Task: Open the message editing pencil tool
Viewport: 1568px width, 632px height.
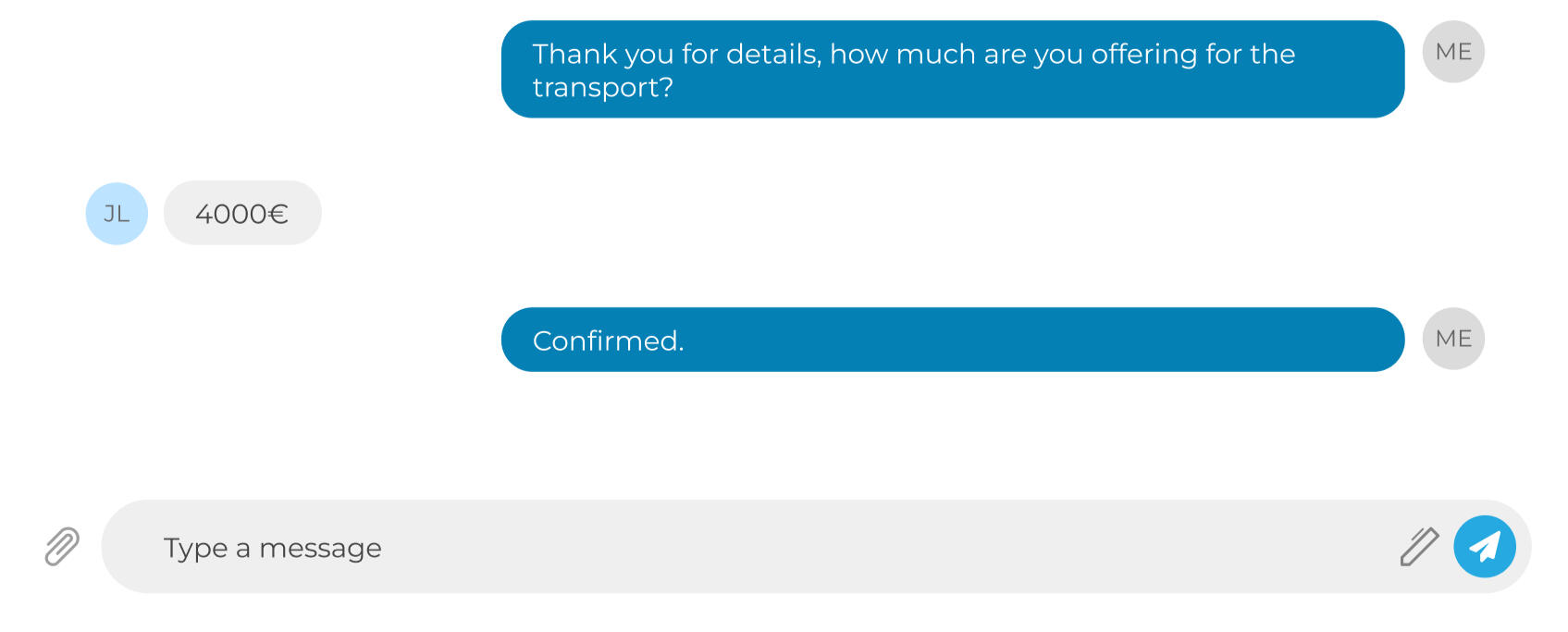Action: [1419, 547]
